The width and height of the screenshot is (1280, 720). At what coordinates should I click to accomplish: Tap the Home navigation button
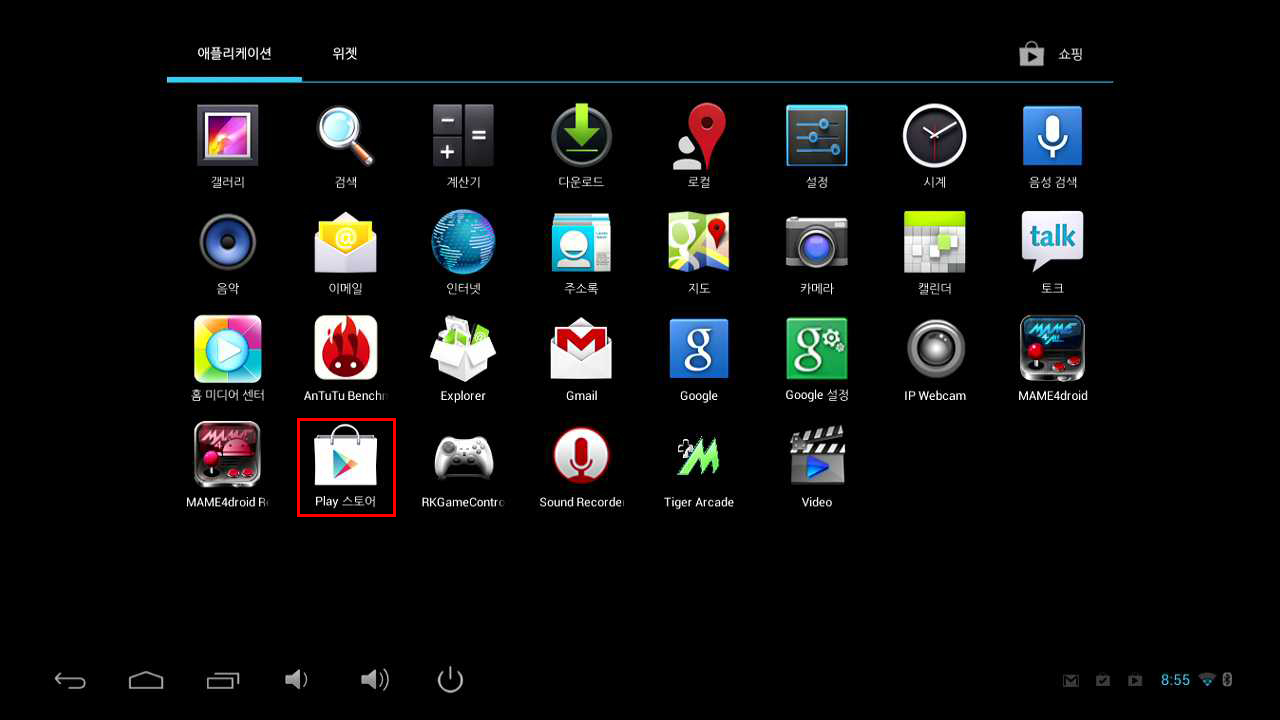click(146, 681)
